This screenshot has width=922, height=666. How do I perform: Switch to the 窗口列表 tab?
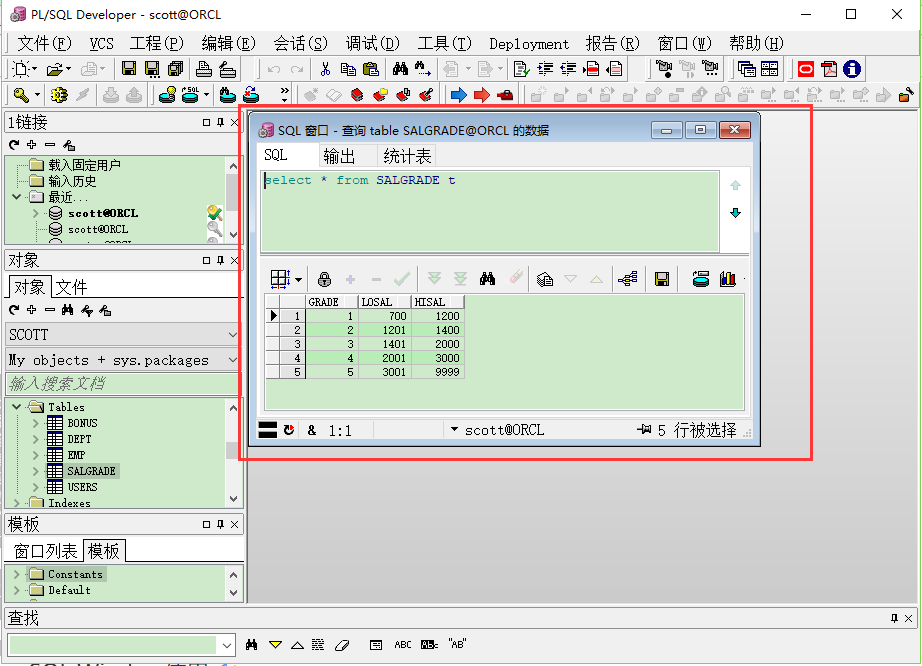coord(45,551)
